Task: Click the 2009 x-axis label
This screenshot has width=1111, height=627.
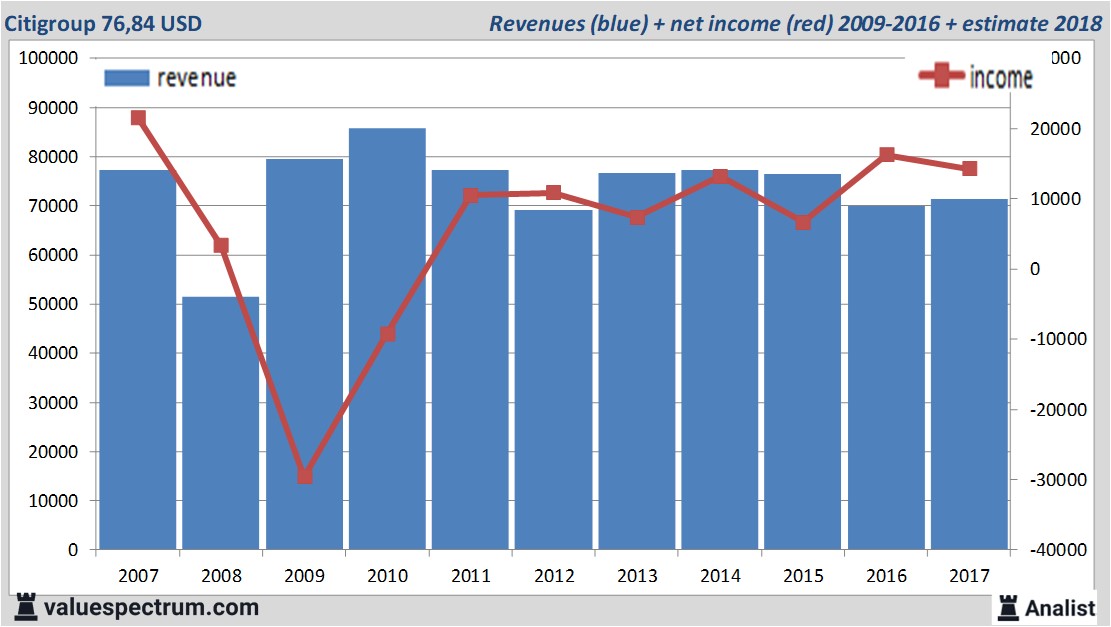Action: pyautogui.click(x=305, y=575)
